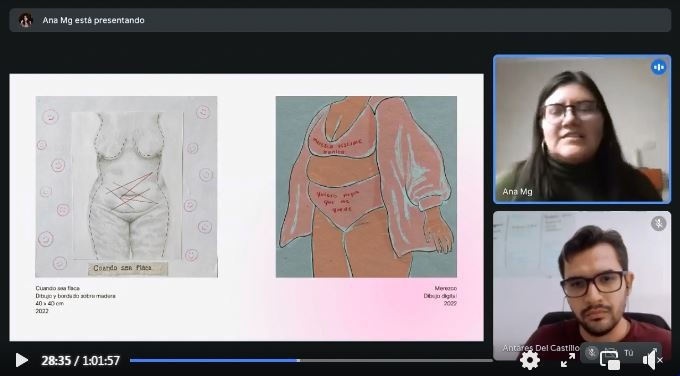Click the Ana Mg name label

[x=517, y=191]
